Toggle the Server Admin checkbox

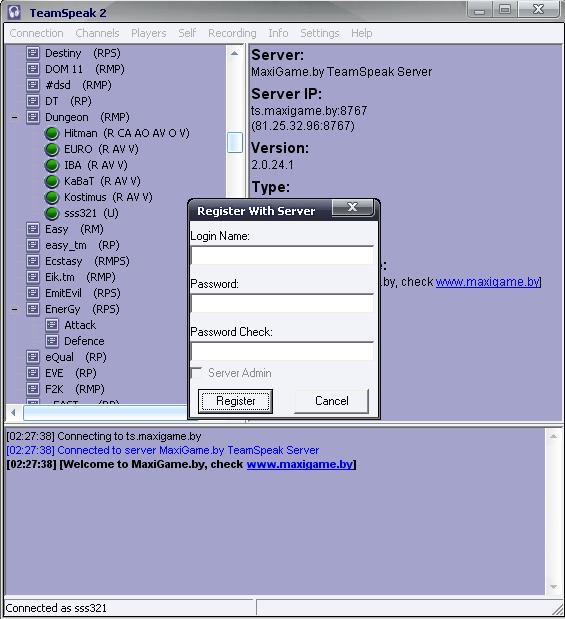pyautogui.click(x=196, y=373)
